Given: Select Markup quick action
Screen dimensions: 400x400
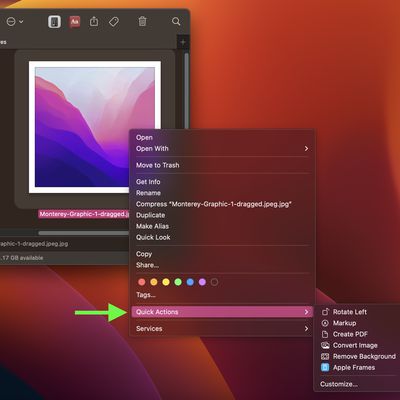Looking at the screenshot, I should 344,323.
